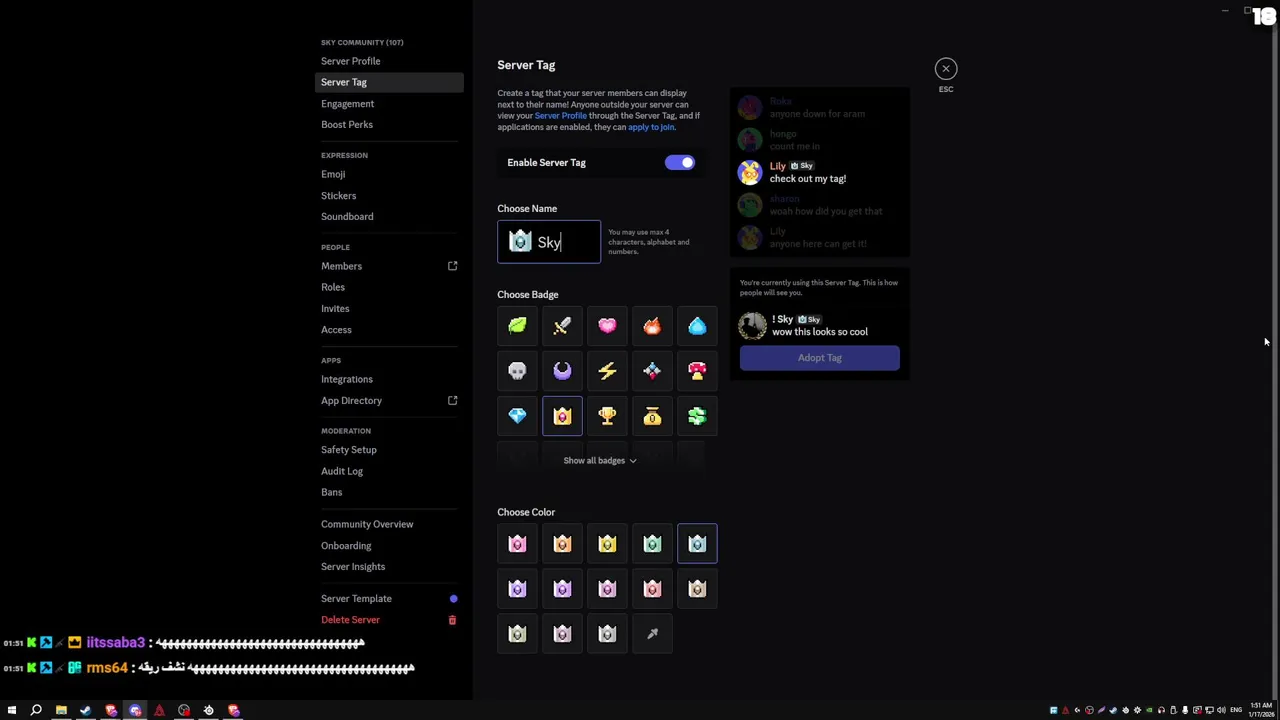Expand Show all badges
The image size is (1280, 720).
coord(600,461)
